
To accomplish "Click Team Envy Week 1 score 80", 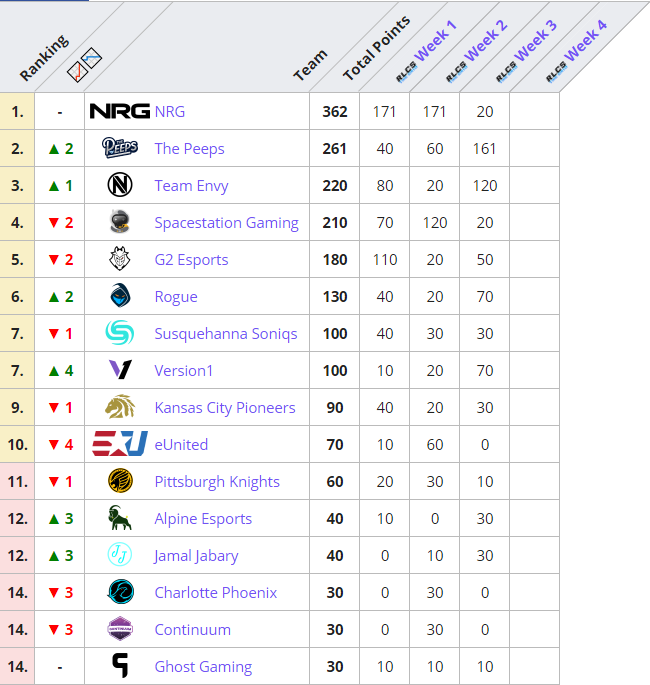I will (385, 186).
